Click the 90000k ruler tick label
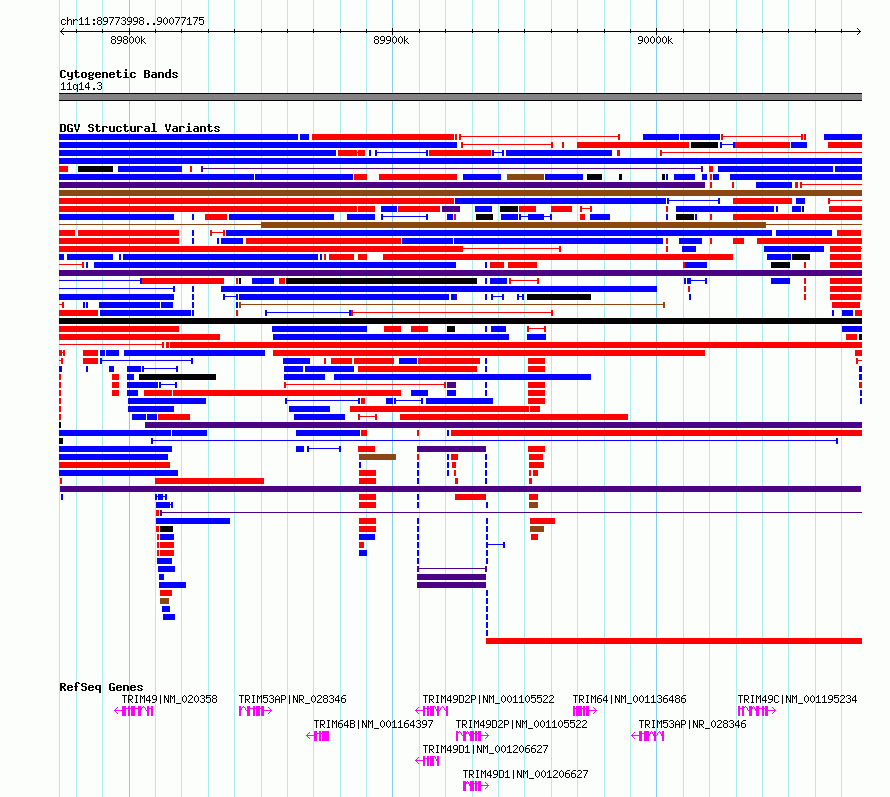The width and height of the screenshot is (890, 797). click(x=655, y=40)
